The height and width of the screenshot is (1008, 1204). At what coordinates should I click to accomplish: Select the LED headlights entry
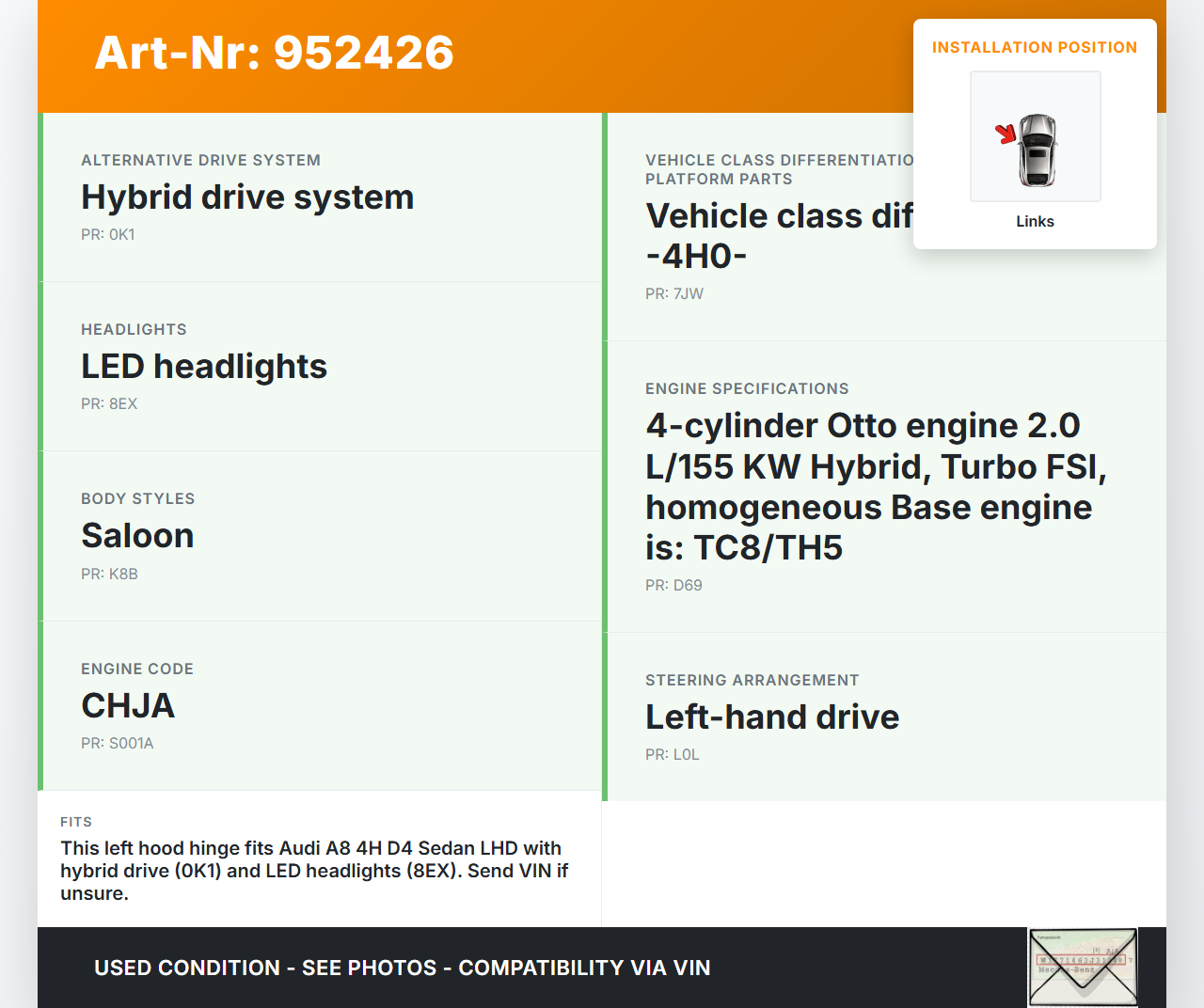(204, 367)
